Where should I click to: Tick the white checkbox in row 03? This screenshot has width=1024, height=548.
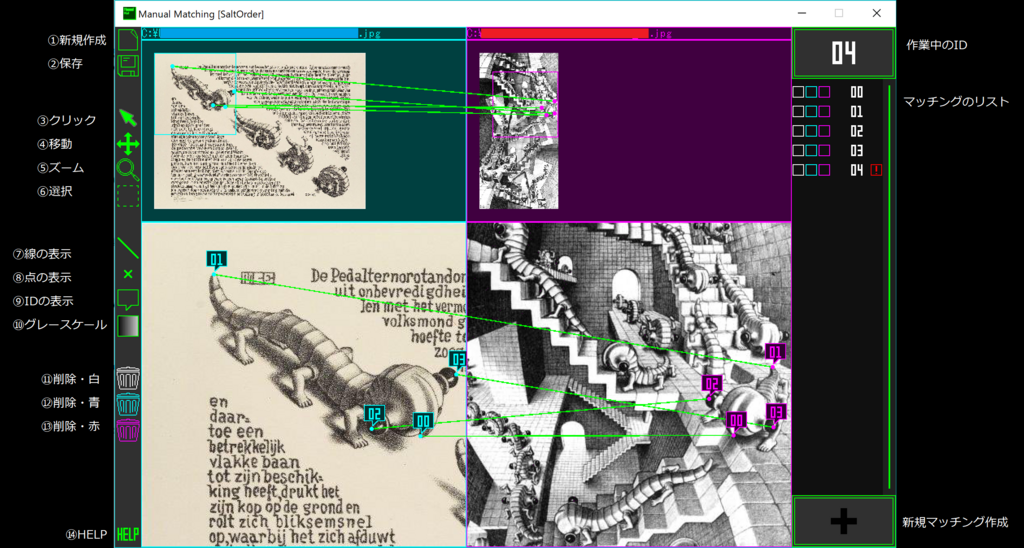click(798, 150)
